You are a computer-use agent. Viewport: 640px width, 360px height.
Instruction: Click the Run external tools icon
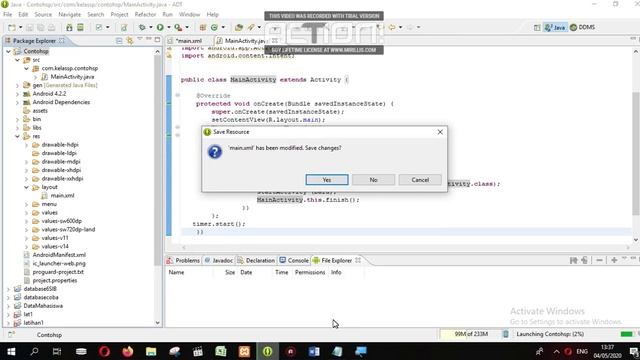[x=178, y=27]
